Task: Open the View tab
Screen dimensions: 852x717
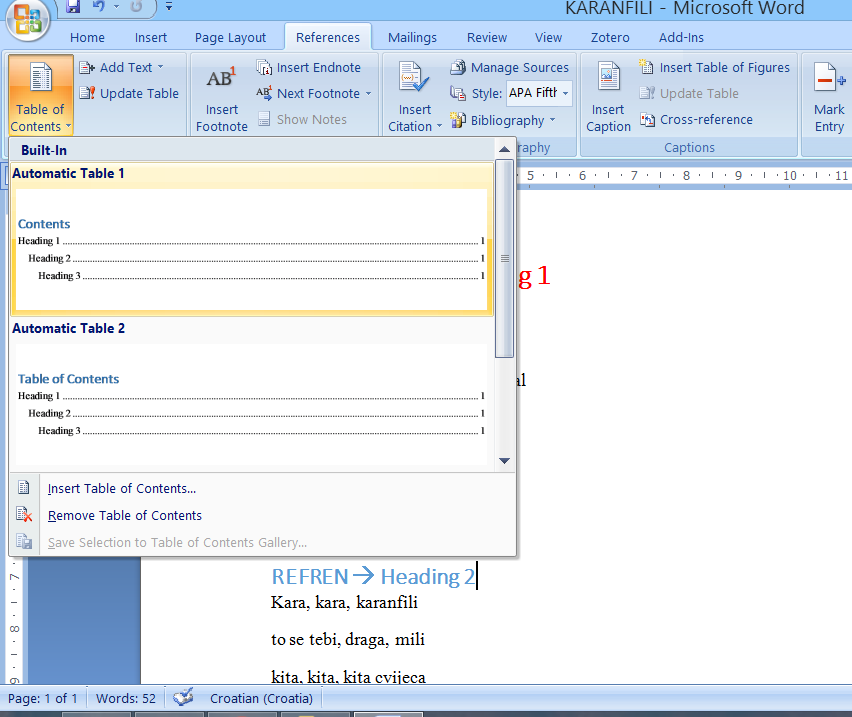Action: (x=548, y=37)
